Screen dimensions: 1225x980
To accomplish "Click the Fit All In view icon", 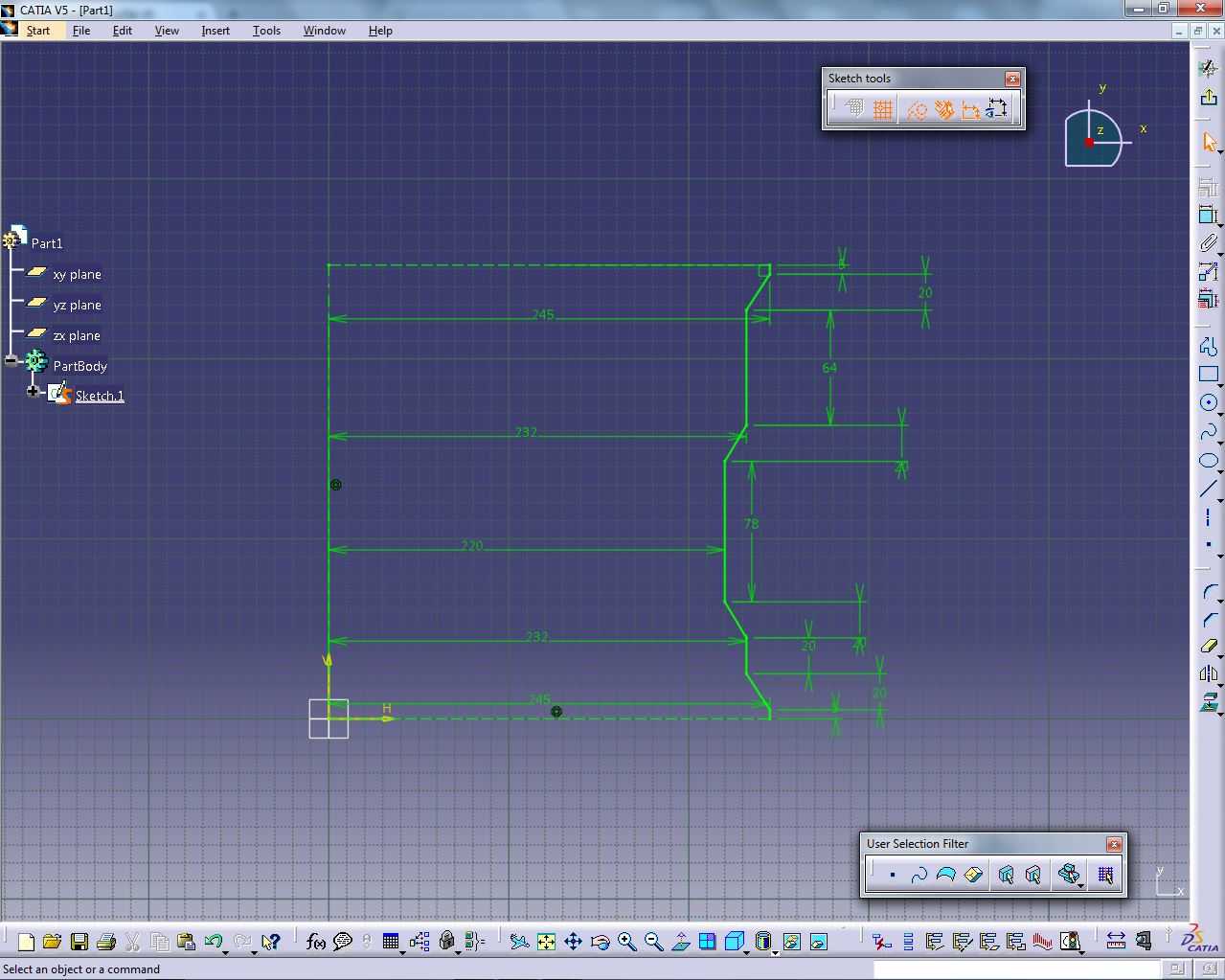I will click(546, 942).
